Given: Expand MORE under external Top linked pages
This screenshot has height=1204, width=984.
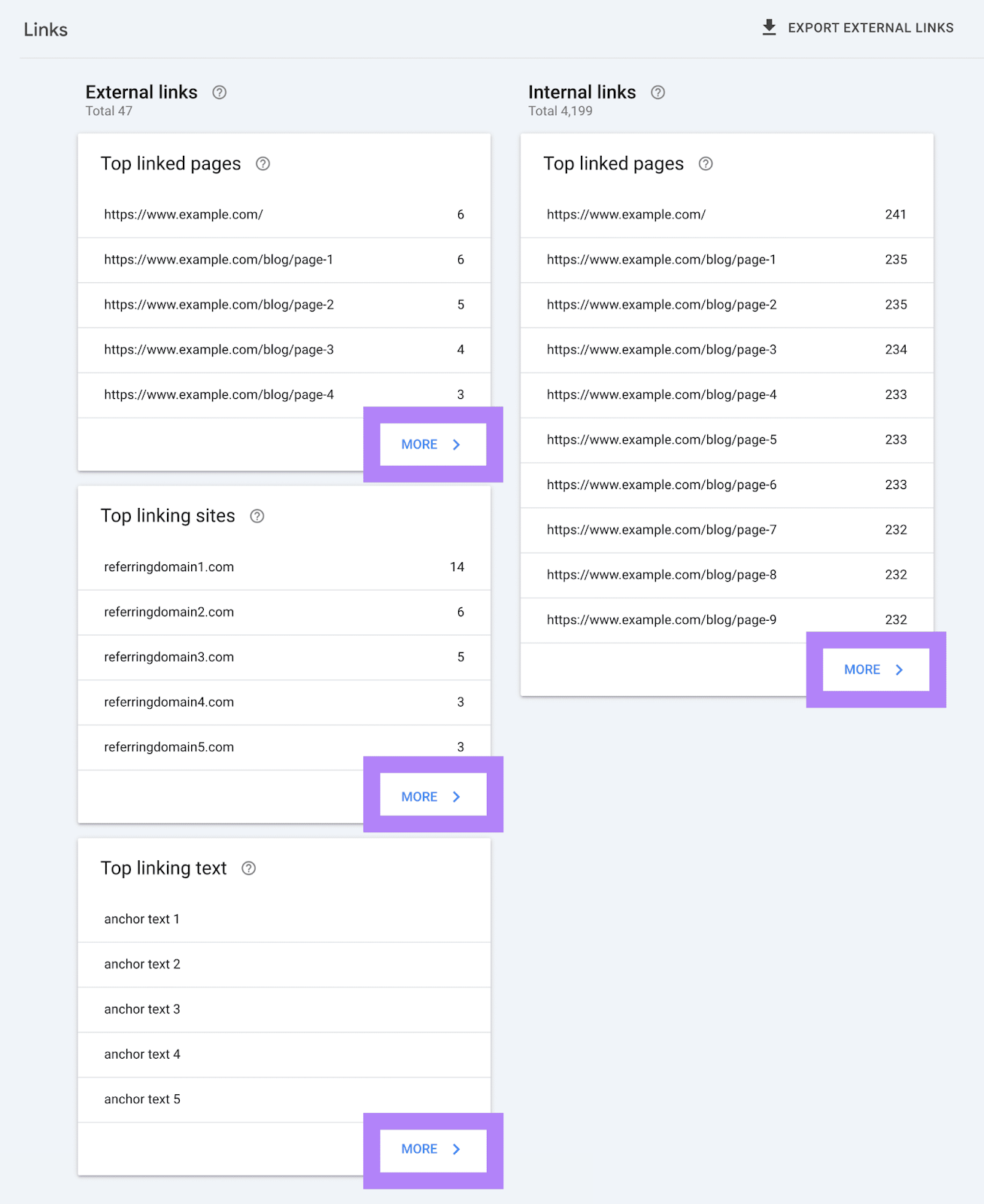Looking at the screenshot, I should [433, 444].
